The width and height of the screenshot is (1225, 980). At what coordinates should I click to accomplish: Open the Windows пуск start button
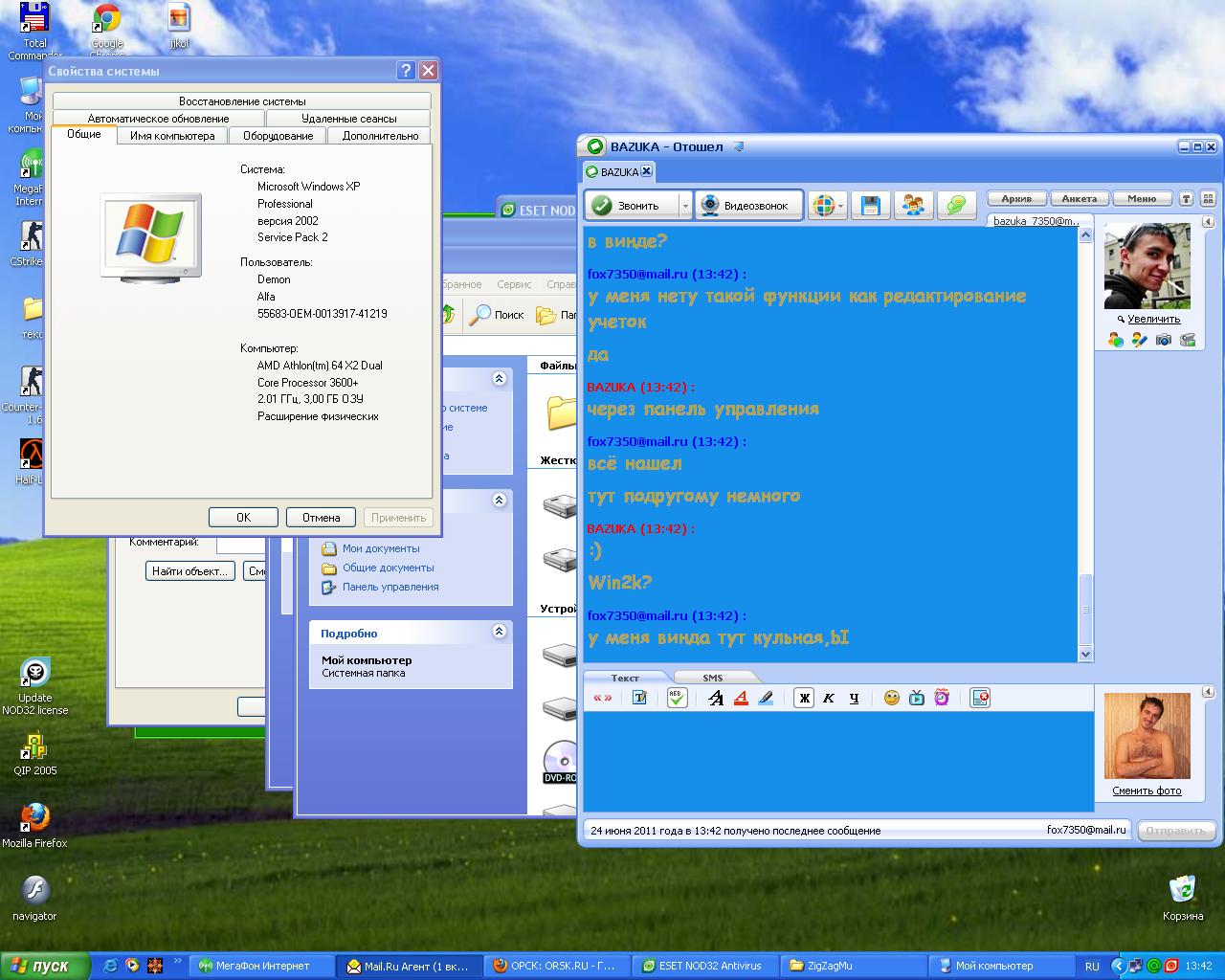(x=45, y=966)
